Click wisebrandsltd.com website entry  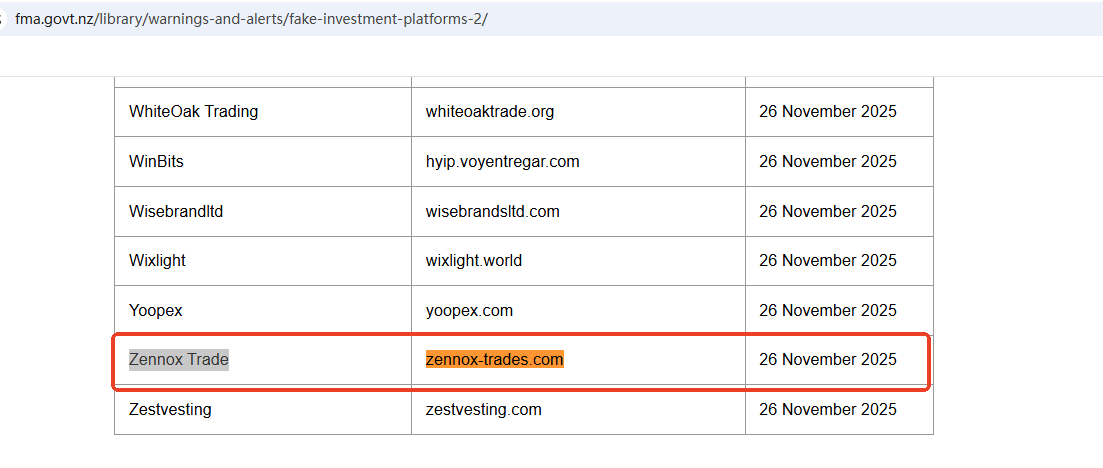492,211
